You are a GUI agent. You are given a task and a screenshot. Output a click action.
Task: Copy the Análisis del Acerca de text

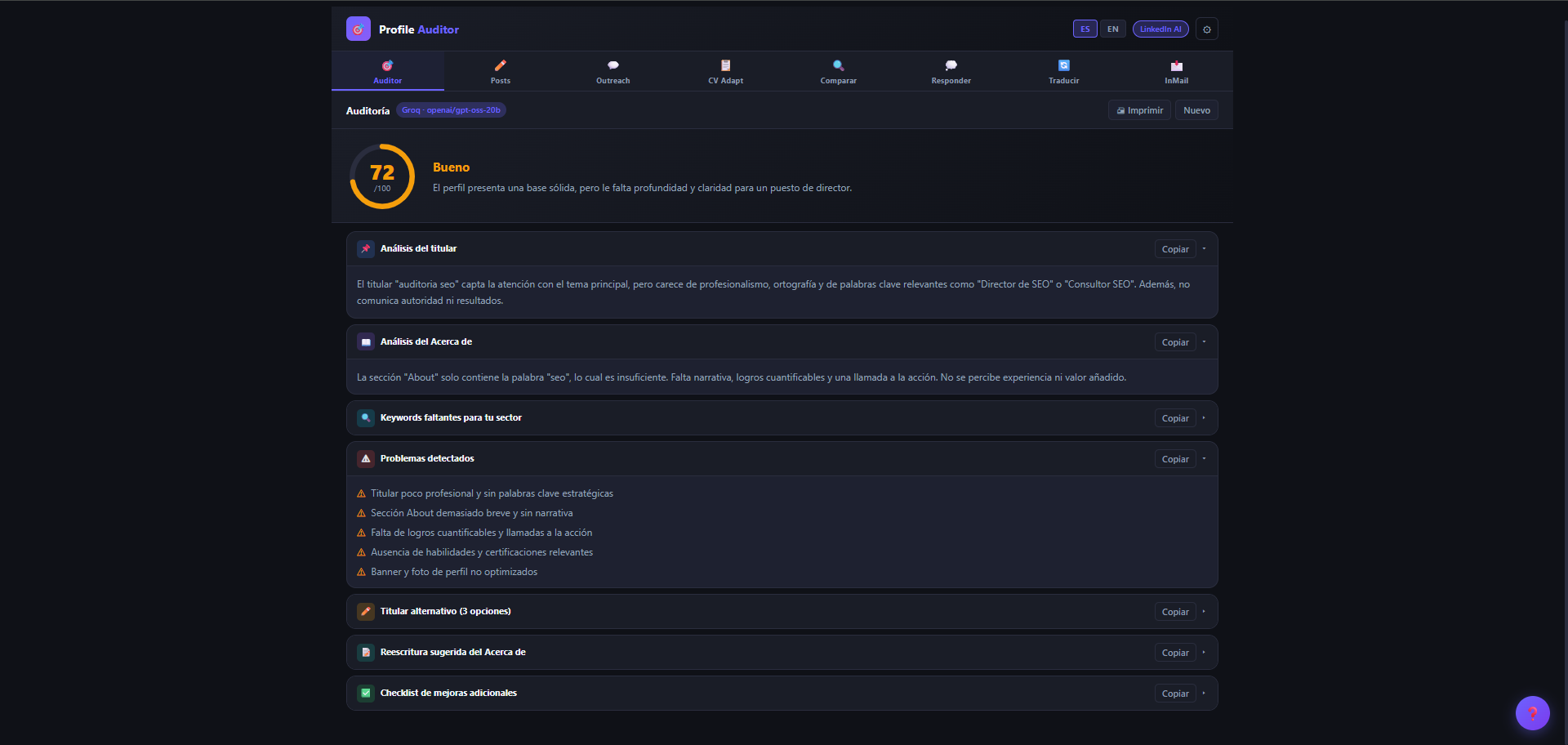tap(1175, 342)
